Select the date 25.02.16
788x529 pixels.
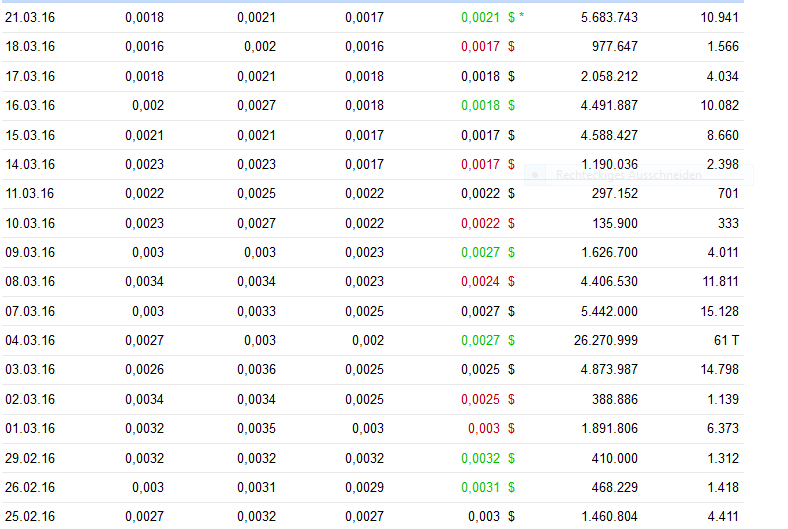tap(30, 516)
